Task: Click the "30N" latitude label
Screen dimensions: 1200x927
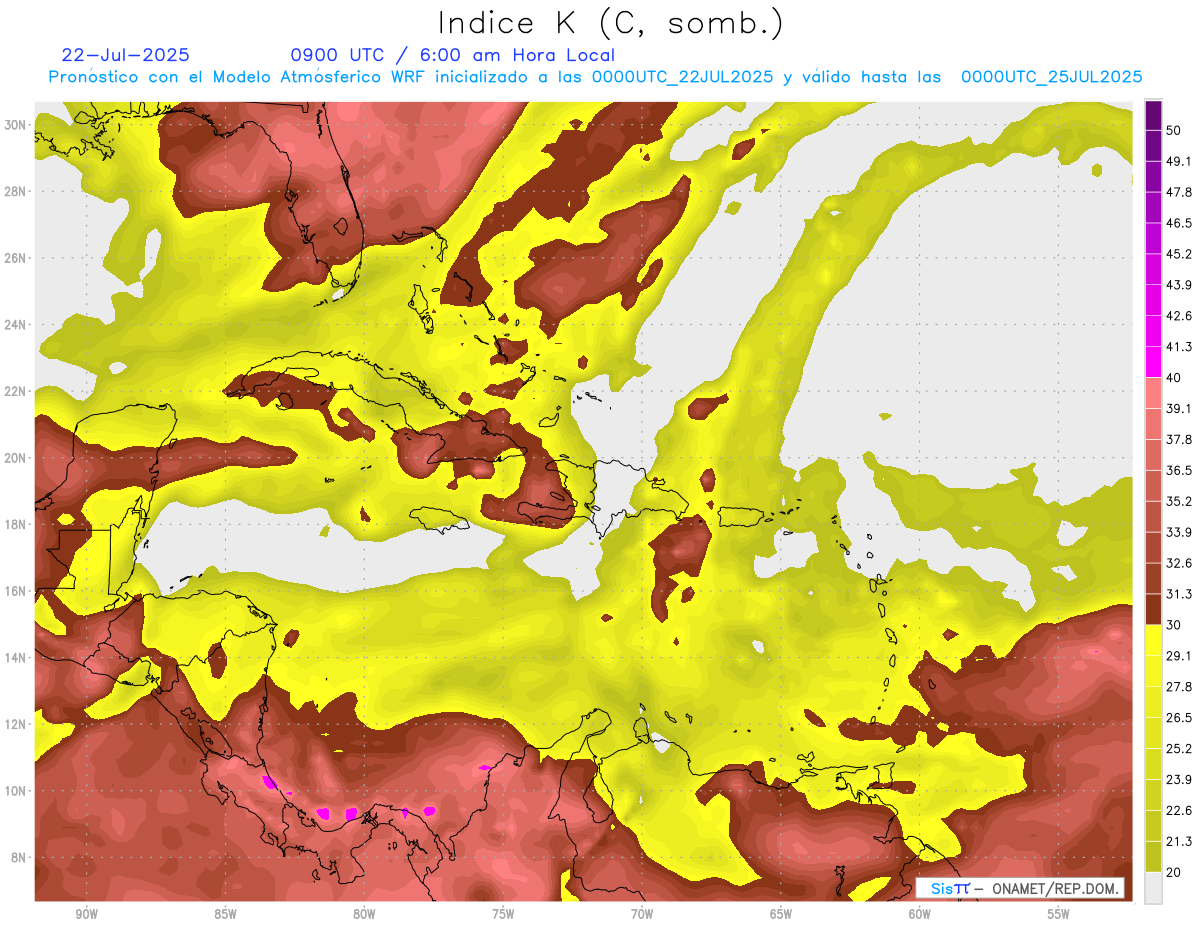Action: point(16,124)
